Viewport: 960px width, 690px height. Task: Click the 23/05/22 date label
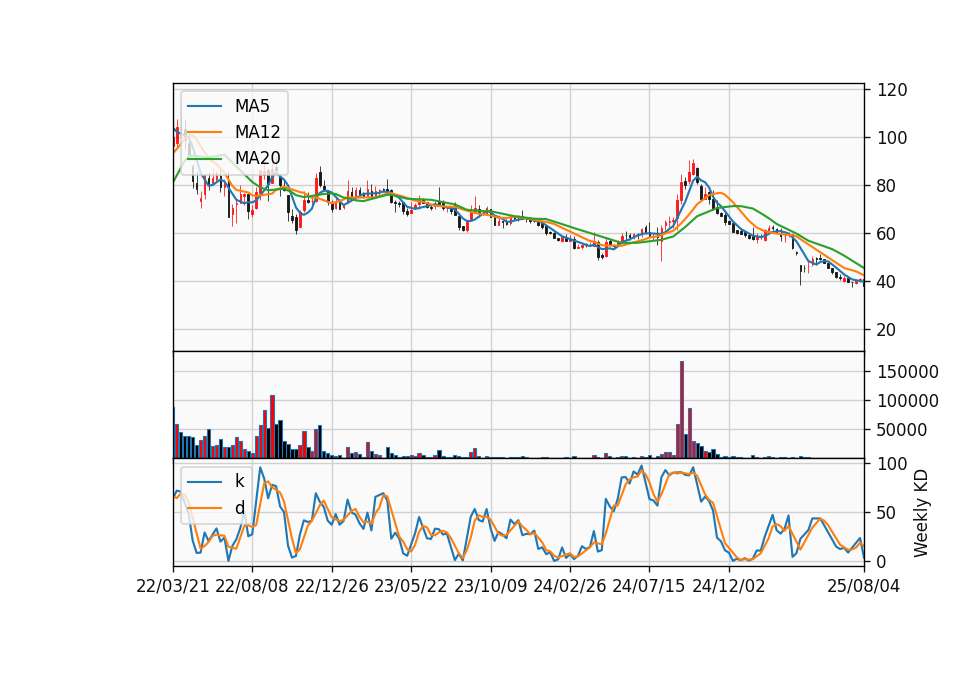[x=411, y=586]
